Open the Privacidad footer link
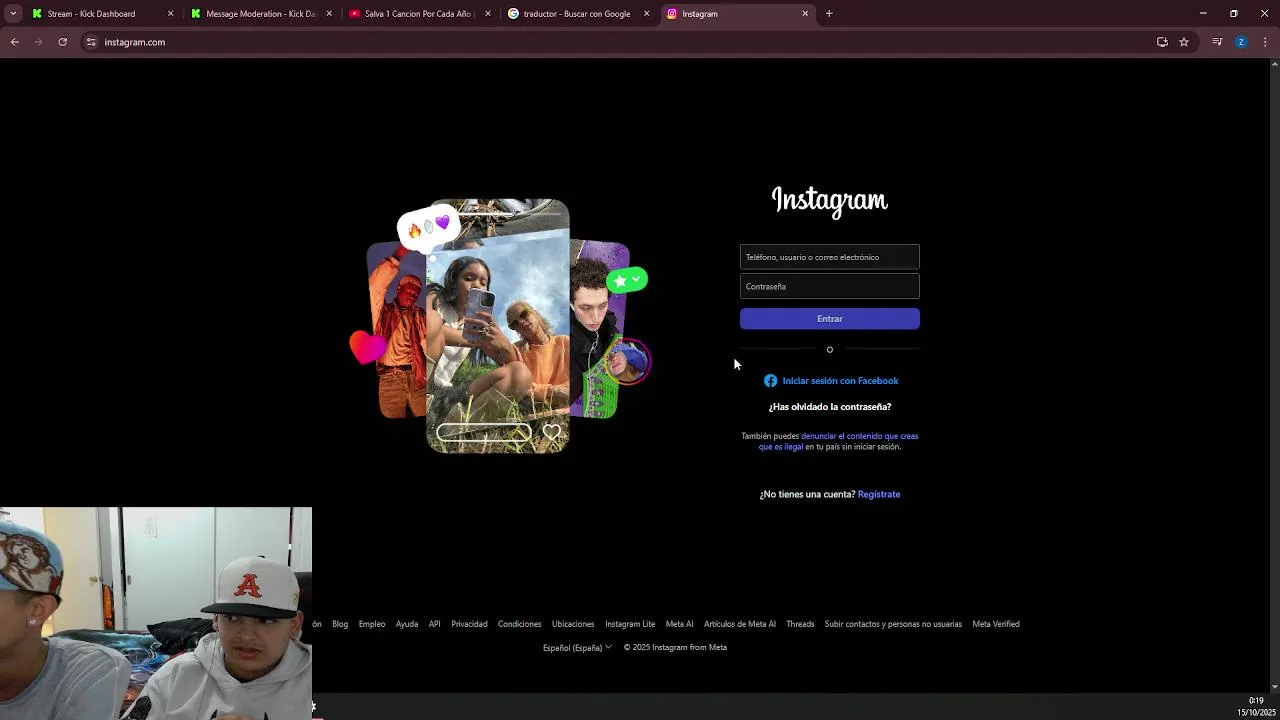This screenshot has width=1280, height=720. 469,624
